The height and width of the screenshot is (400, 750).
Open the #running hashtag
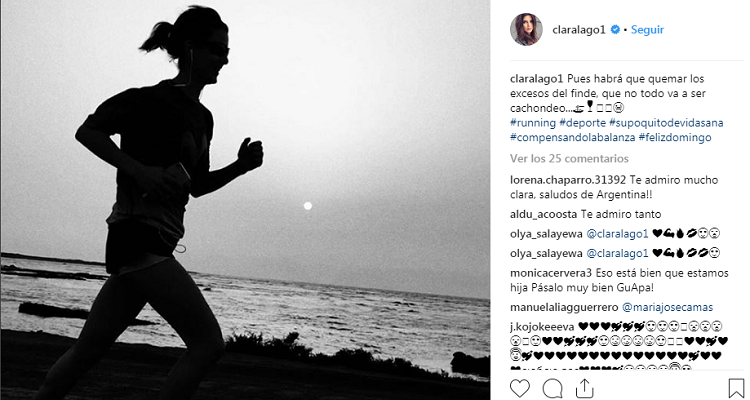533,123
